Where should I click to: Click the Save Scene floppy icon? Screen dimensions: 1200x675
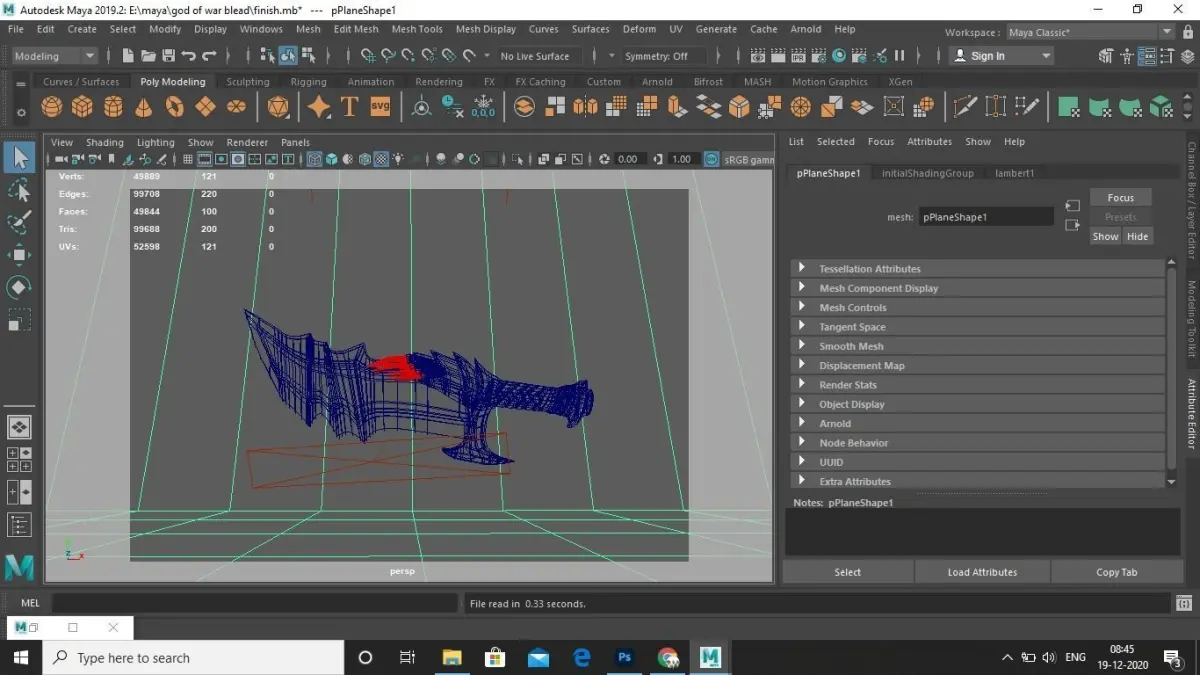coord(168,56)
